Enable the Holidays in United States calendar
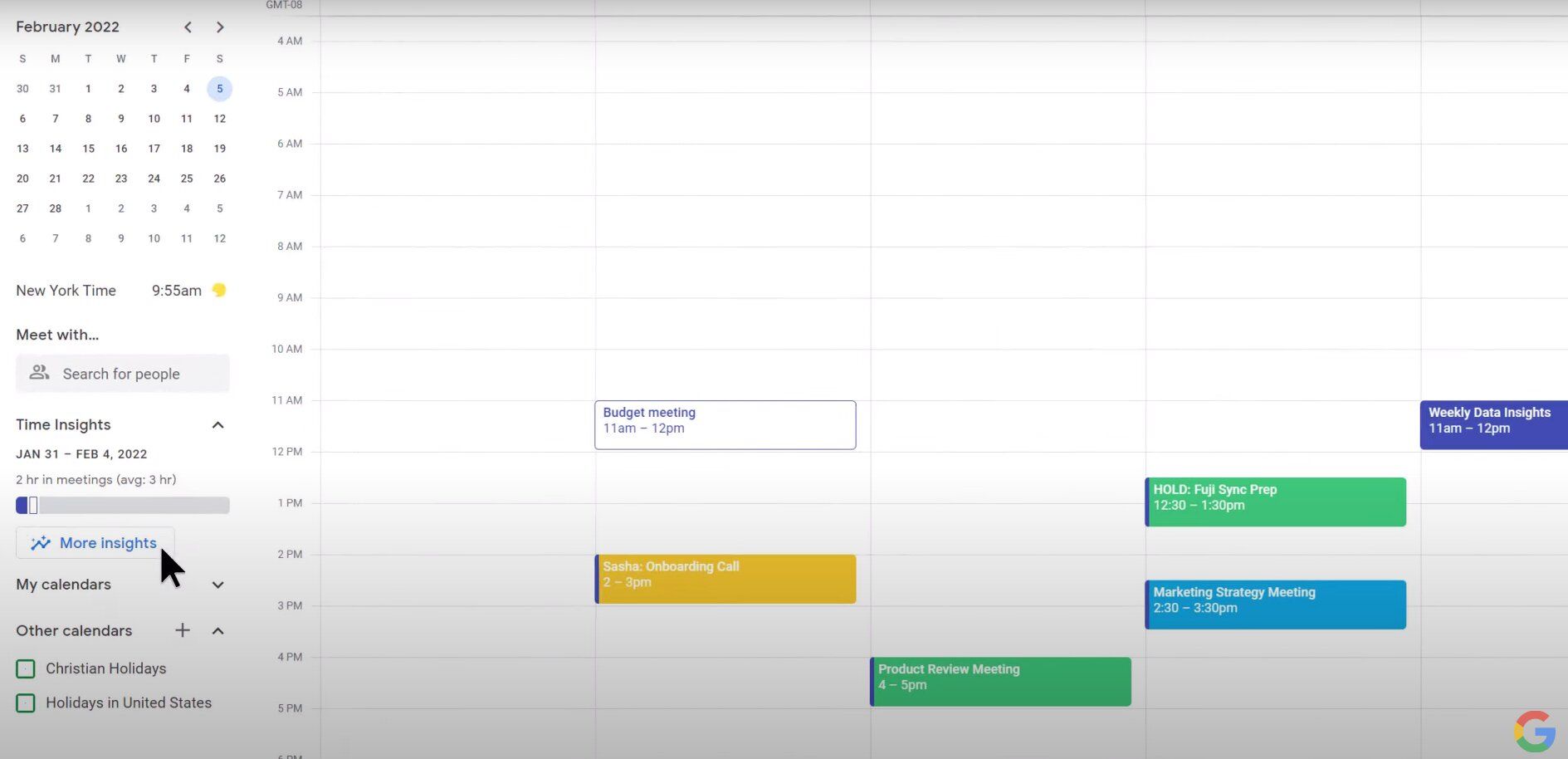 coord(25,703)
